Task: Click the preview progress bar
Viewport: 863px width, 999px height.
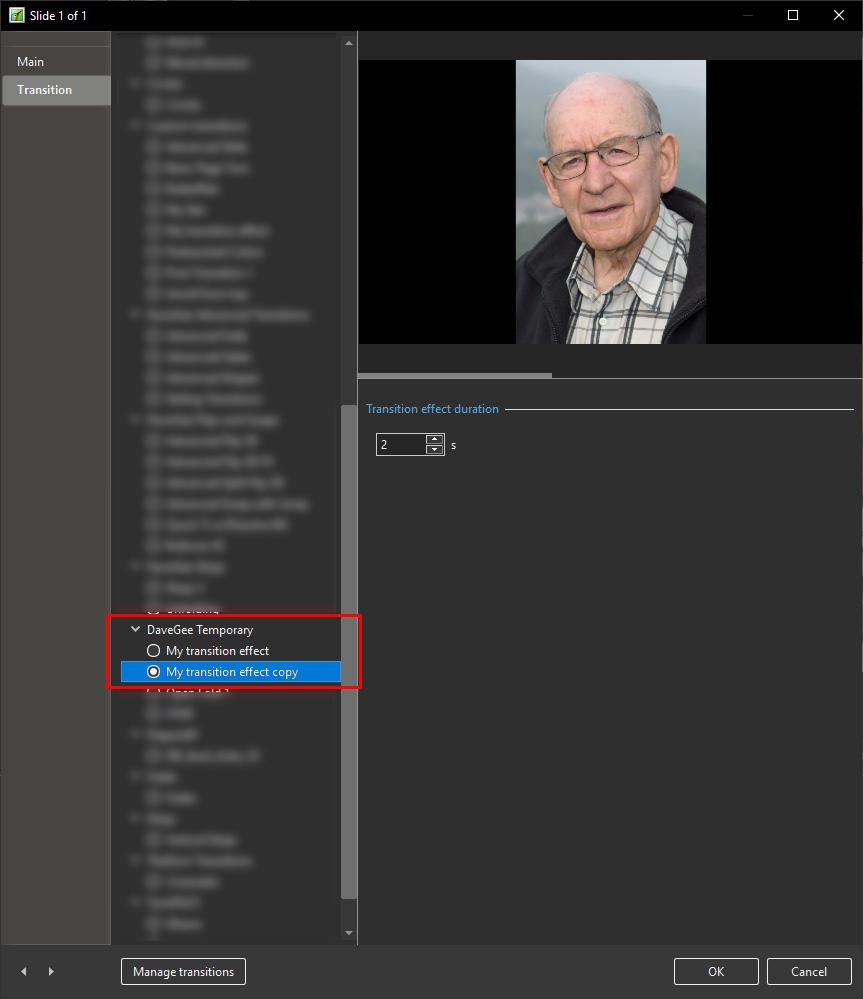Action: tap(455, 376)
